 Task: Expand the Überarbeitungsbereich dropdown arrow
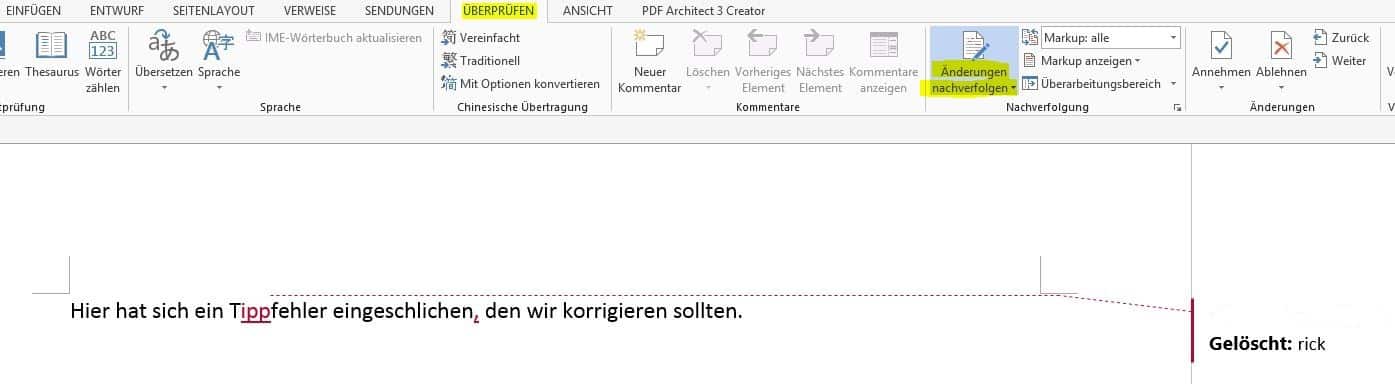(1174, 84)
